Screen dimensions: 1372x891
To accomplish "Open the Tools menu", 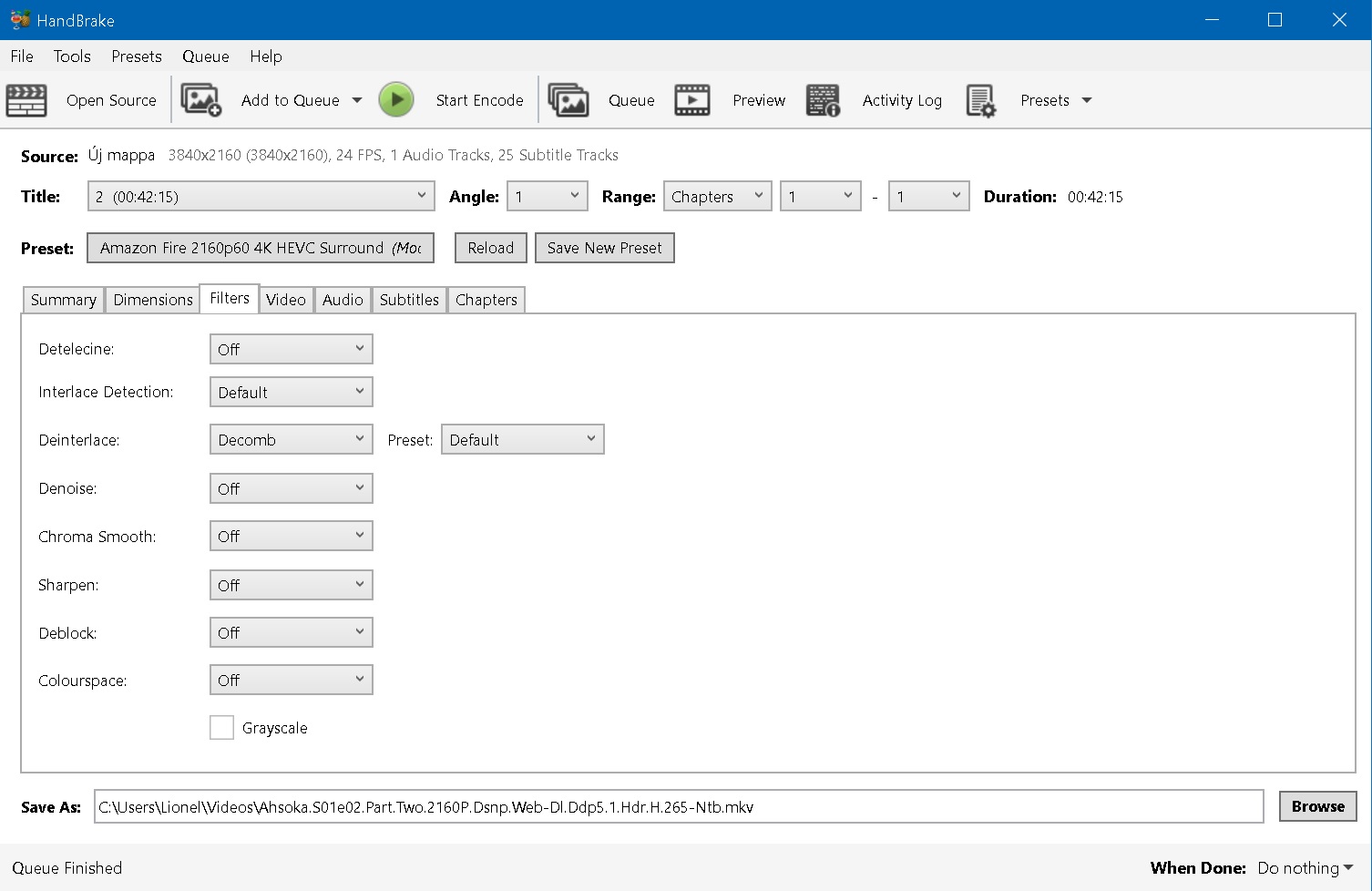I will [x=72, y=56].
